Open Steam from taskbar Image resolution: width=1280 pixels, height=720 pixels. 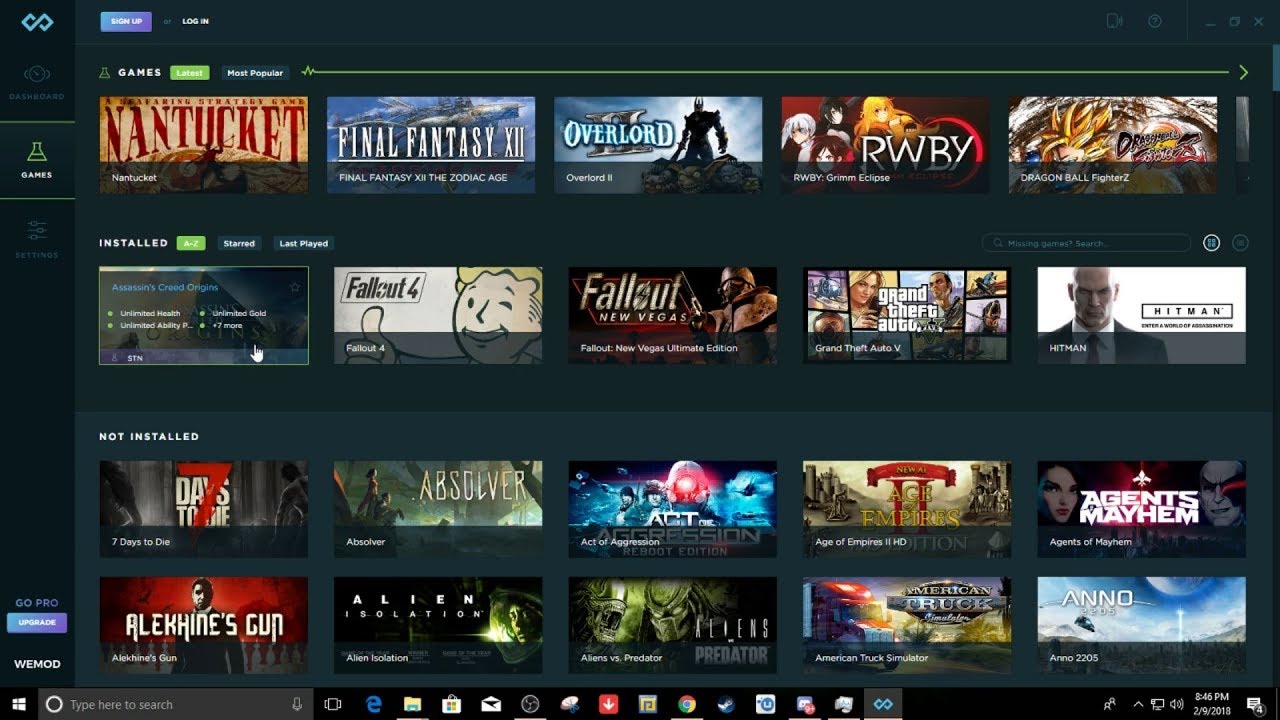point(726,704)
